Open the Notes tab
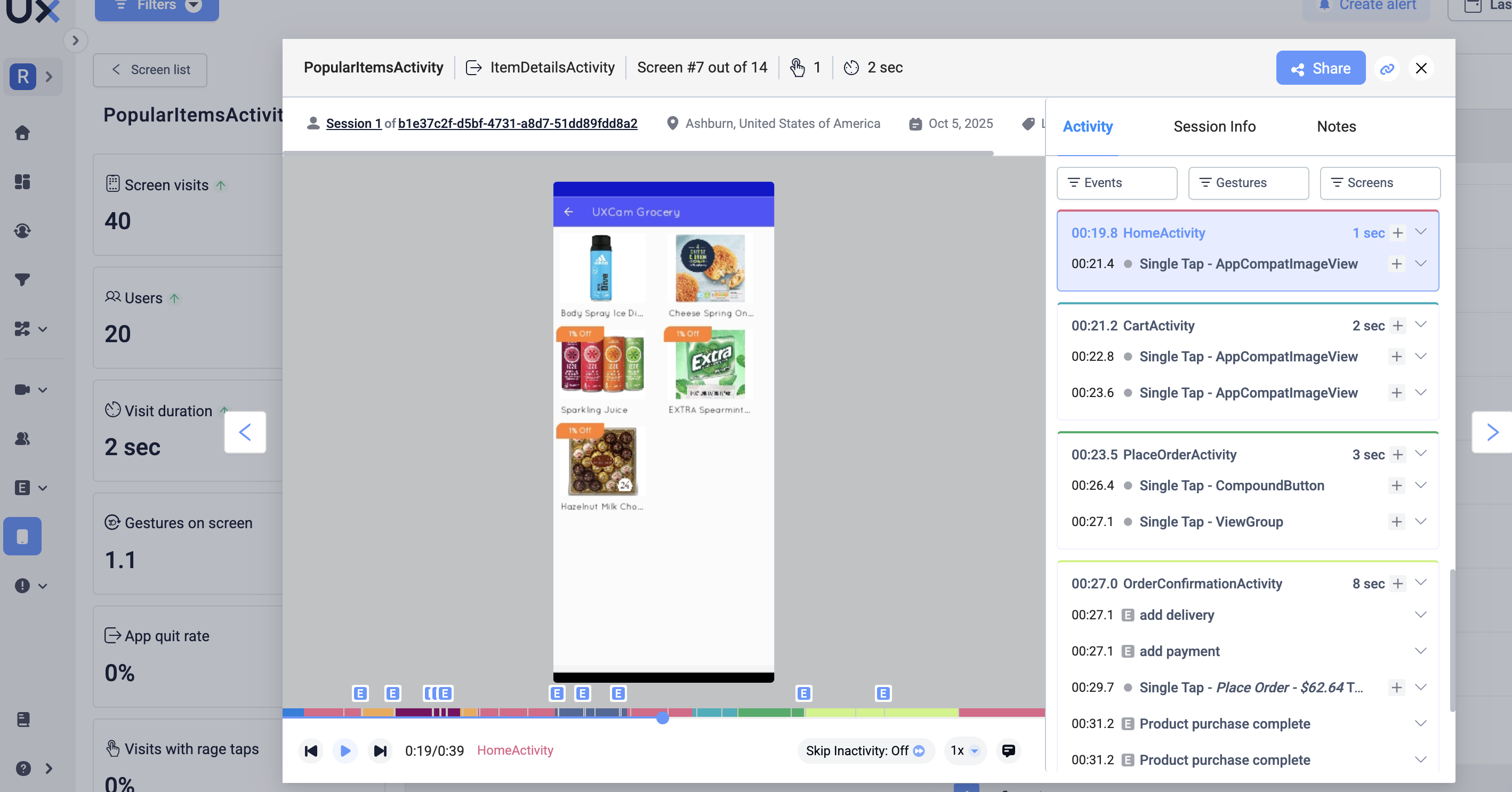 point(1336,126)
